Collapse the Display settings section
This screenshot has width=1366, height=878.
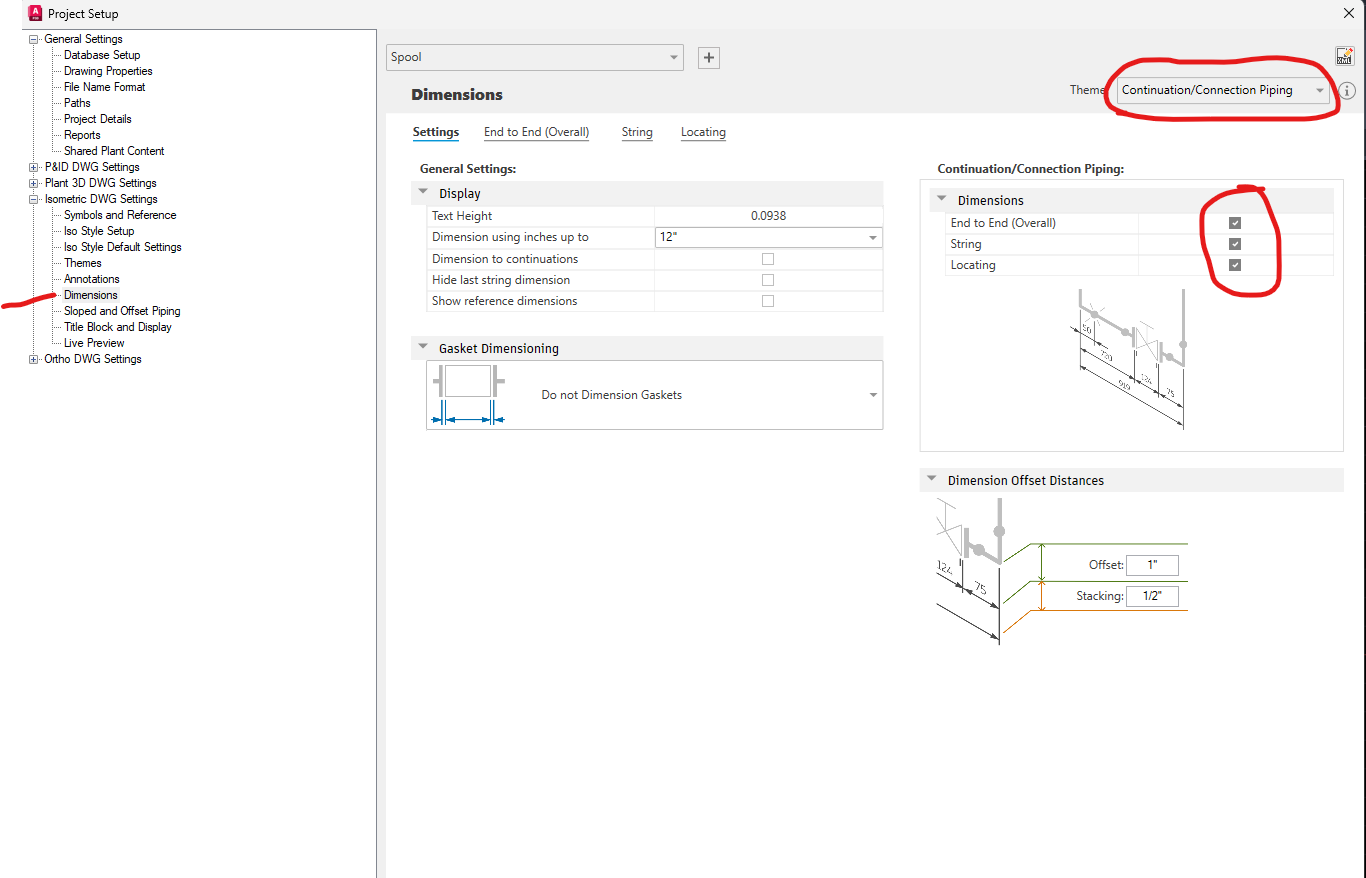click(422, 192)
